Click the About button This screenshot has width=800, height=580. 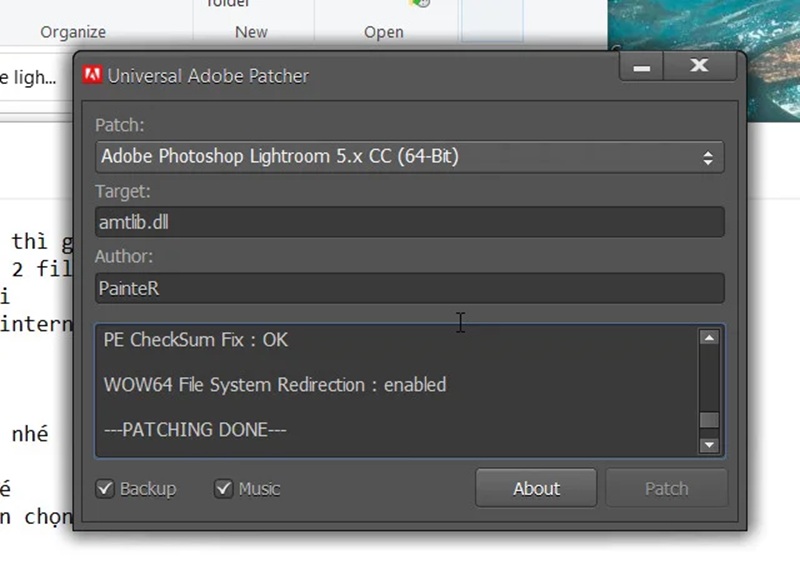535,488
